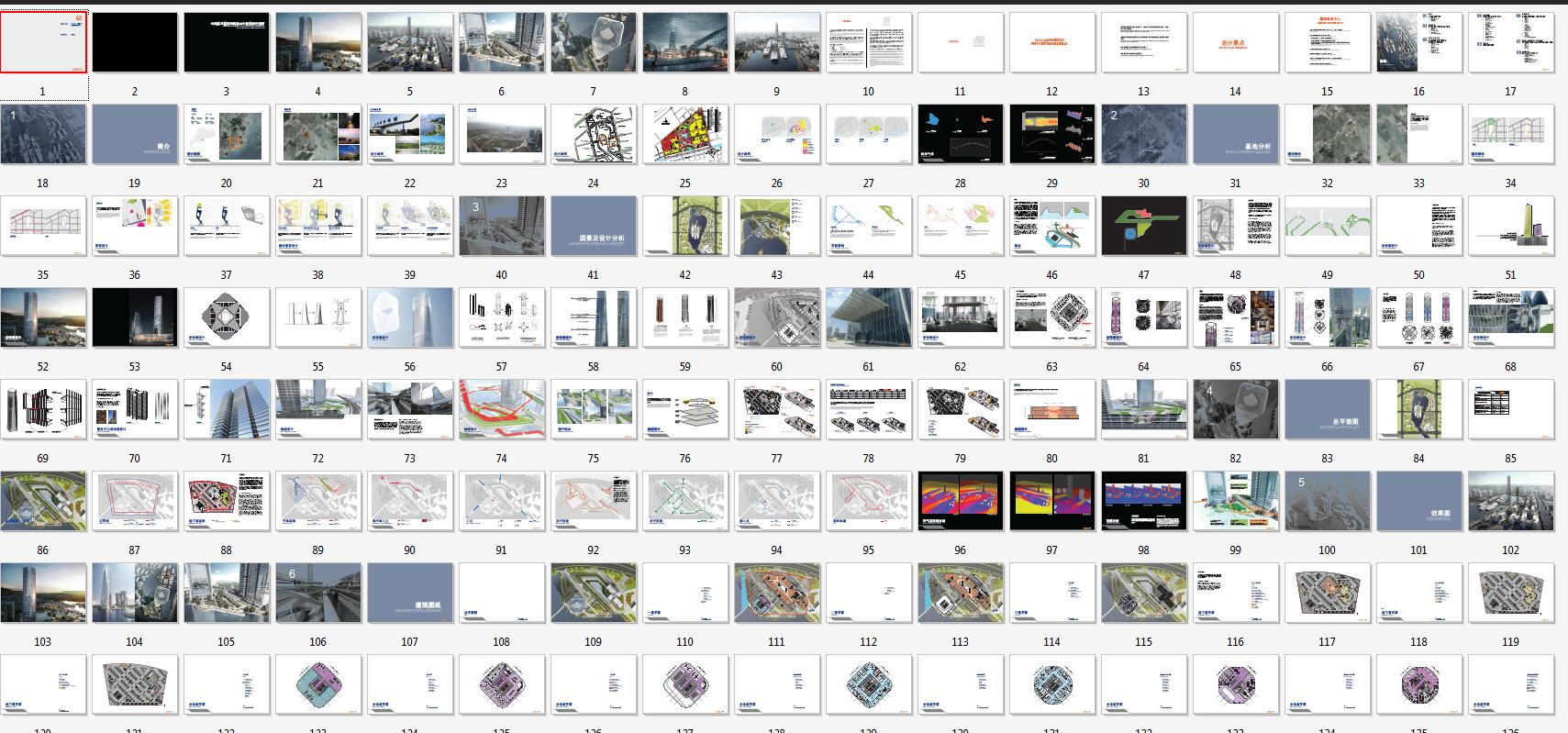
Task: Choose slide 23 hazy aerial photo thumbnail
Action: tap(502, 134)
